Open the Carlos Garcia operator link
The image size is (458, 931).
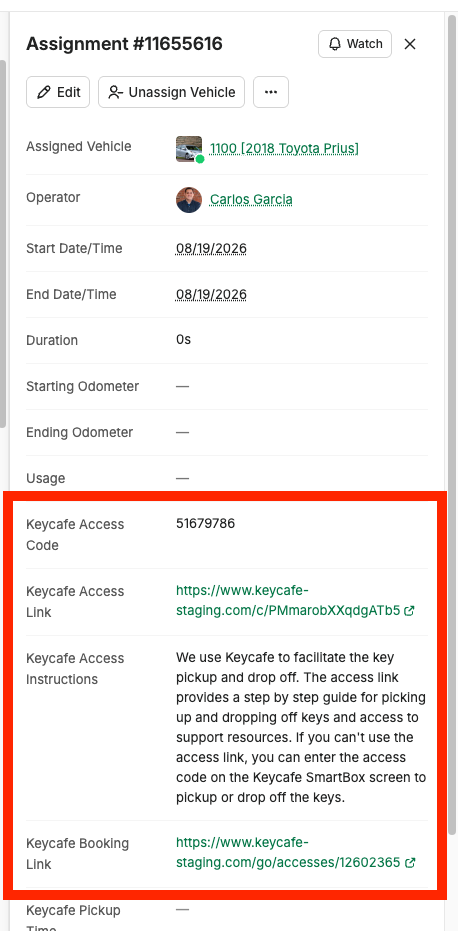click(251, 200)
